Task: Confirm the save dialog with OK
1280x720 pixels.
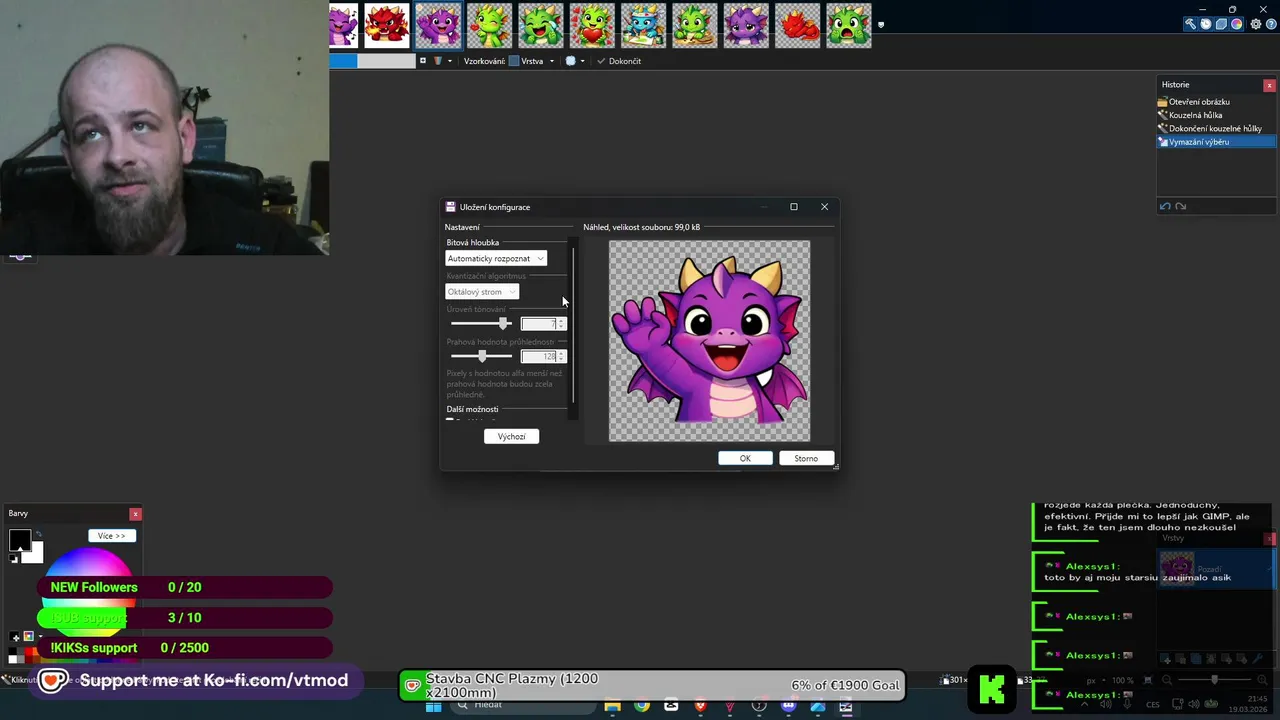Action: point(745,458)
